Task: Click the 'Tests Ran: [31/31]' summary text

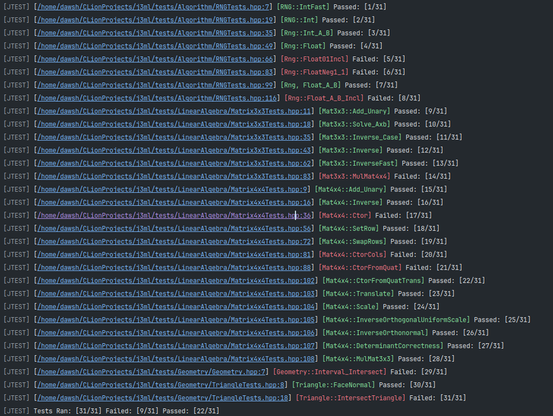Action: coord(67,411)
